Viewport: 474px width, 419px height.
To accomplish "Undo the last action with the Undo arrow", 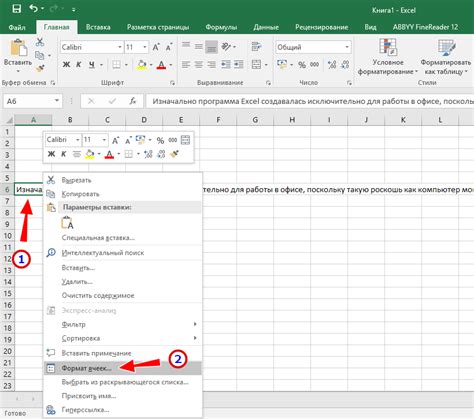I will click(x=33, y=9).
